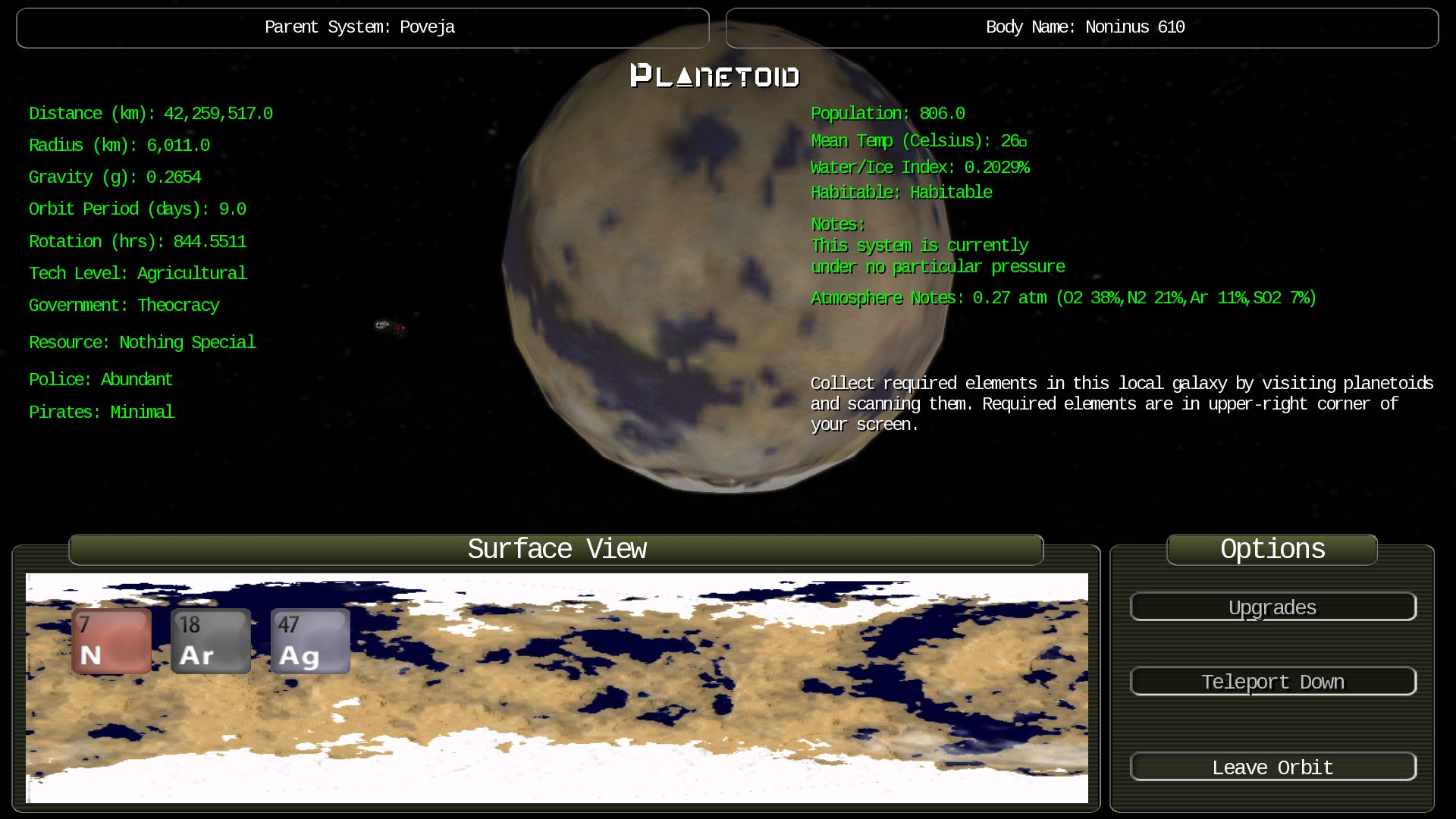This screenshot has height=819, width=1456.
Task: Click the Tech Level Agricultural label
Action: pyautogui.click(x=138, y=273)
